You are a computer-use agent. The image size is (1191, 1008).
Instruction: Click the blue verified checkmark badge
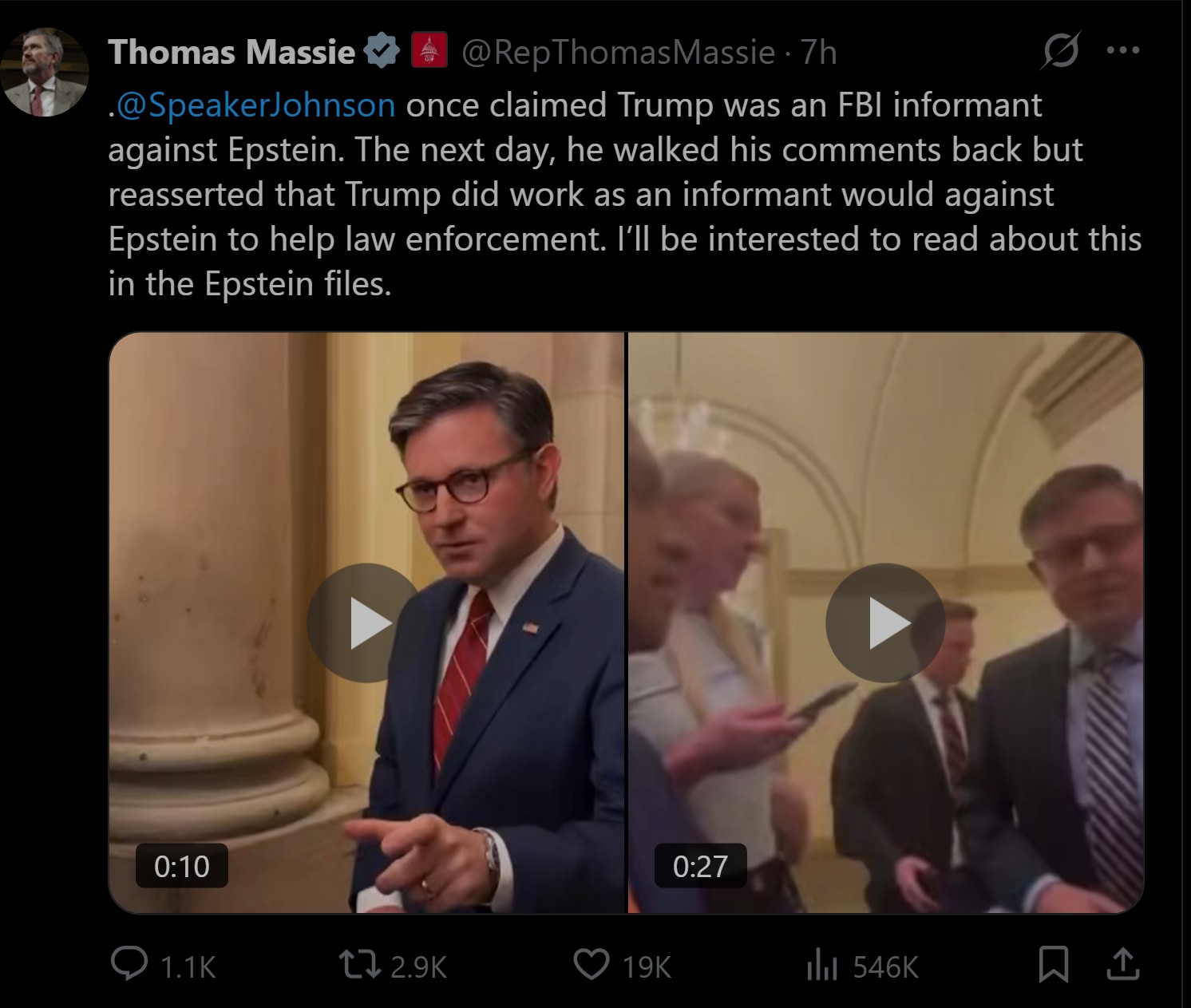tap(382, 52)
